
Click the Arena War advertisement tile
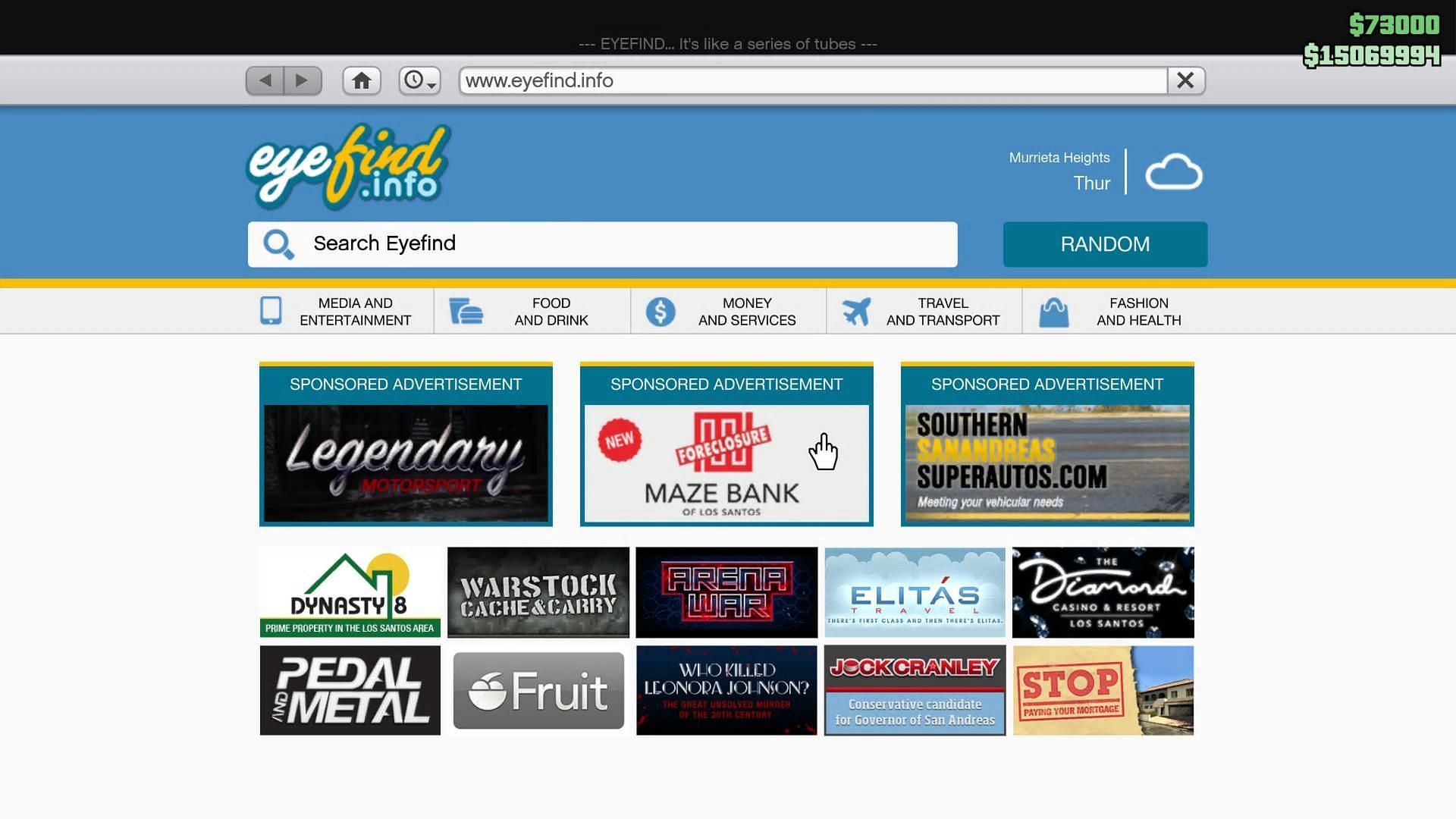[726, 591]
